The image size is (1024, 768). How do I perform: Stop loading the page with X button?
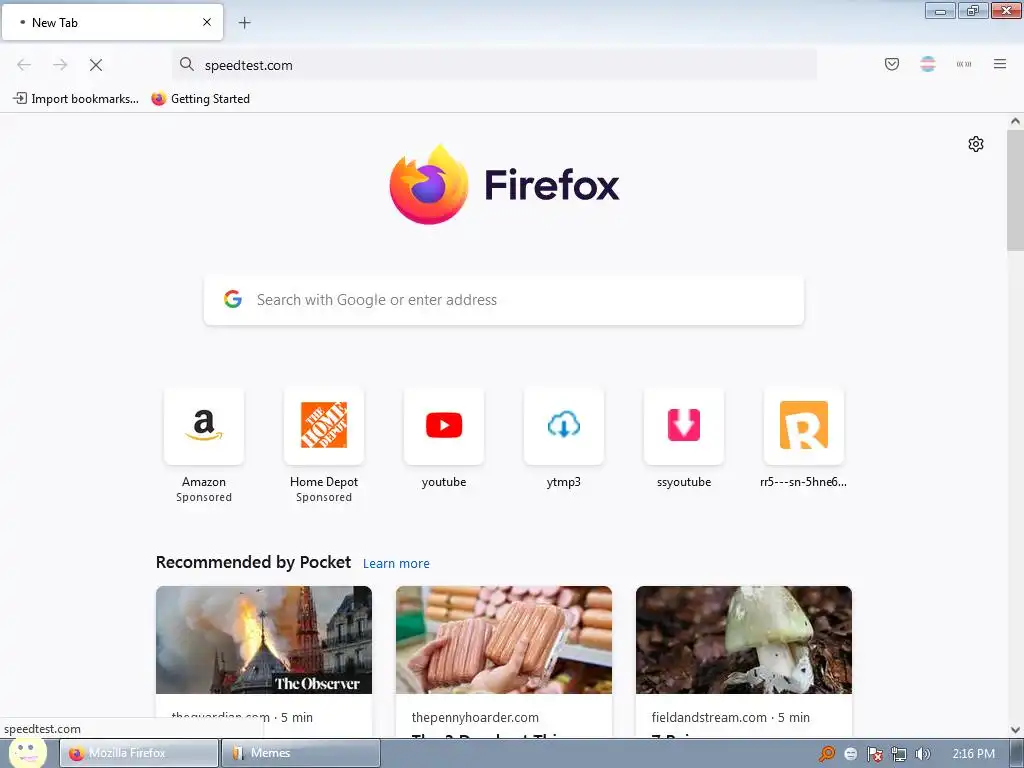(x=96, y=65)
